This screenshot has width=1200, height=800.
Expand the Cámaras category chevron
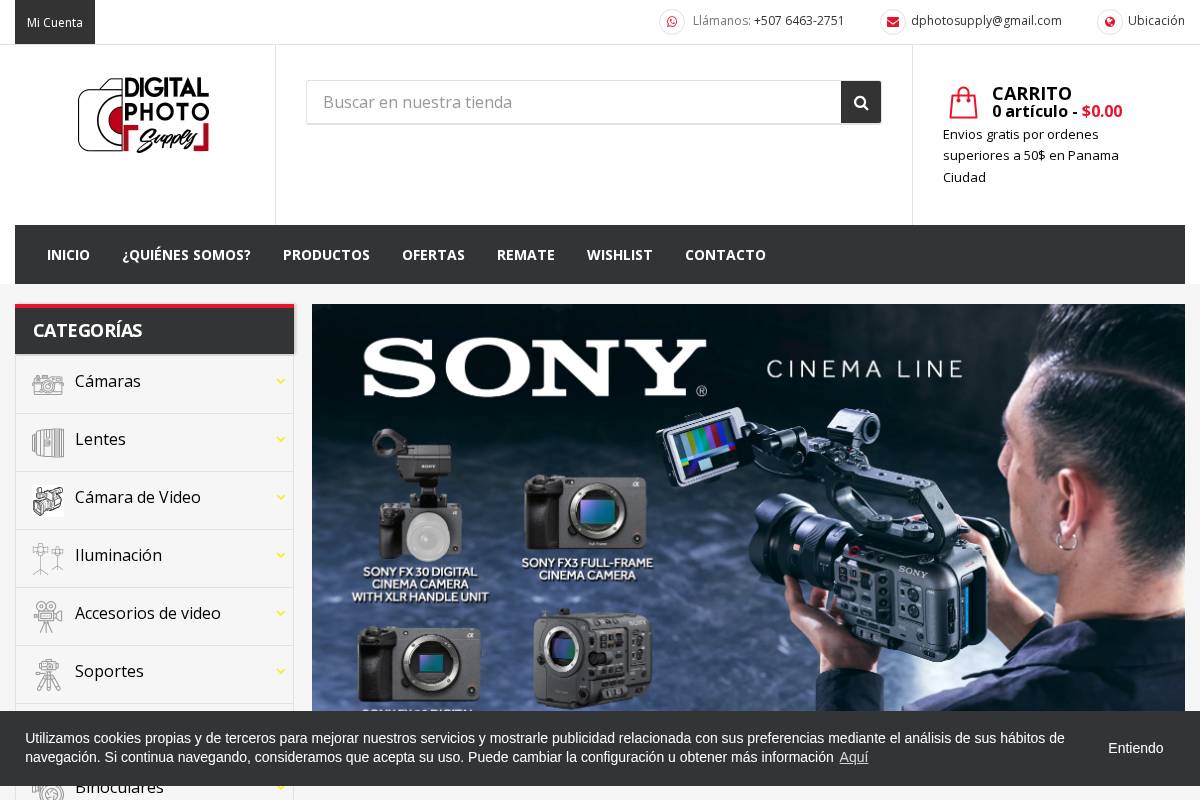click(281, 381)
